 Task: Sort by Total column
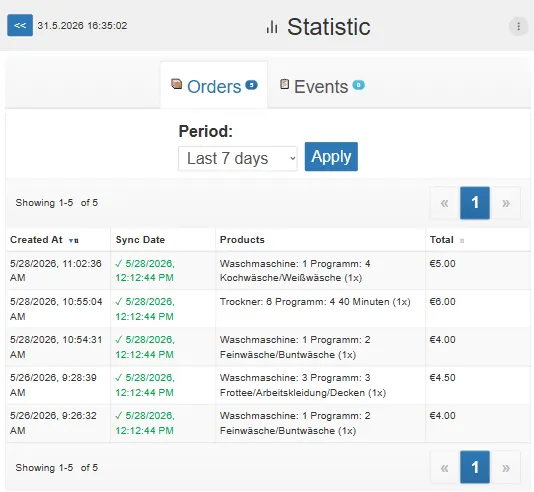tap(477, 240)
